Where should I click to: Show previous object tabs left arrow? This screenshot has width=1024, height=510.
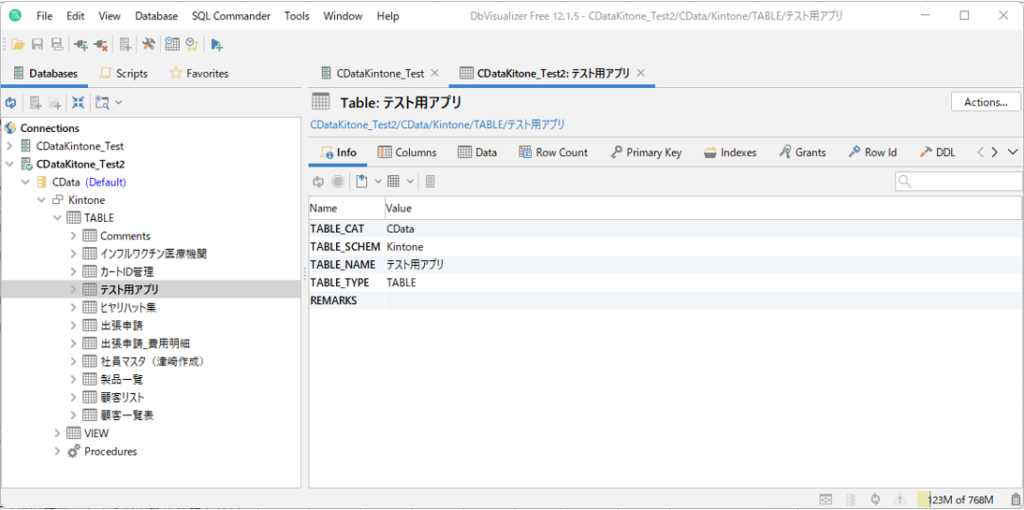[980, 152]
